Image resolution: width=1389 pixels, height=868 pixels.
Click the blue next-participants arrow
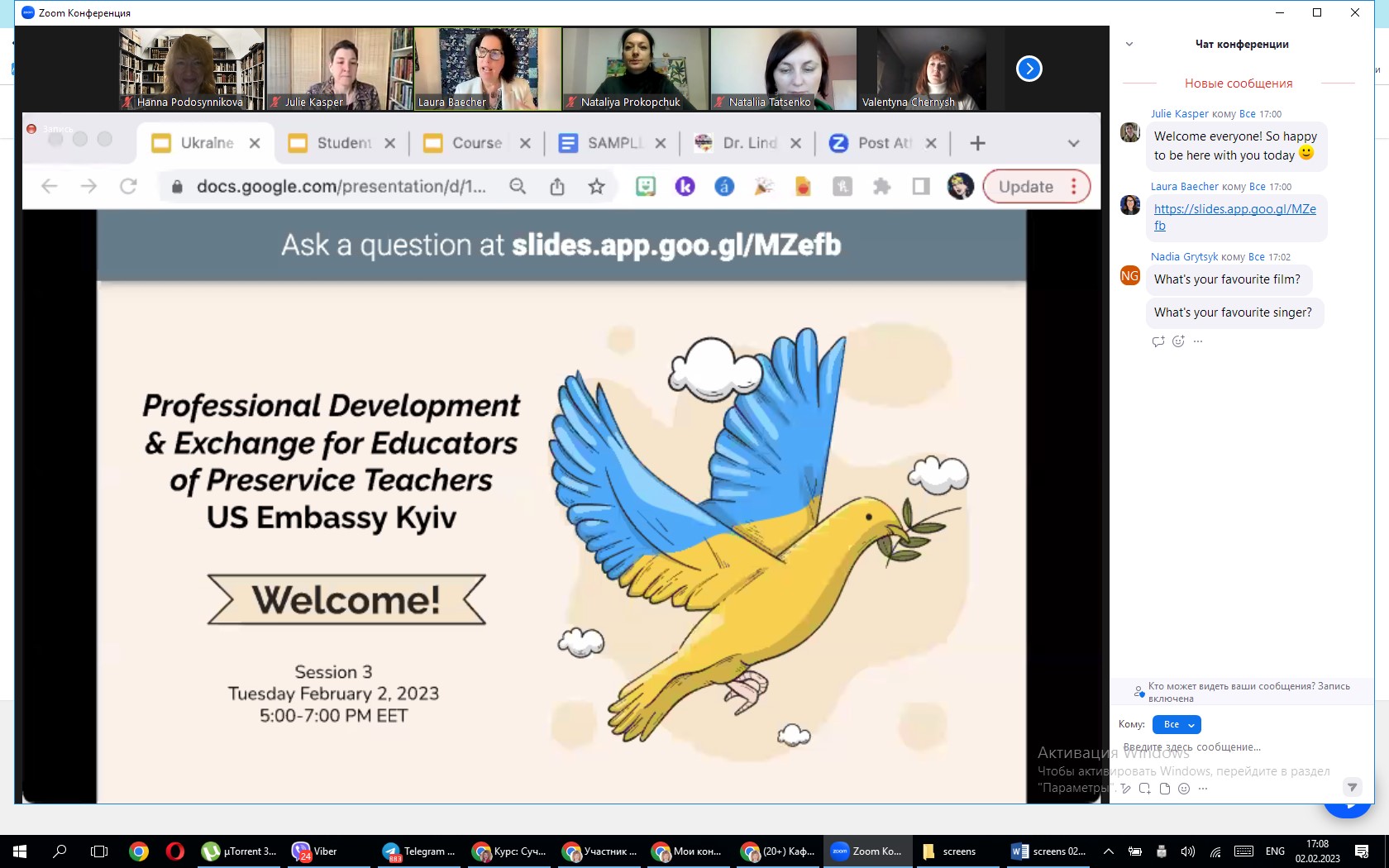click(1029, 69)
